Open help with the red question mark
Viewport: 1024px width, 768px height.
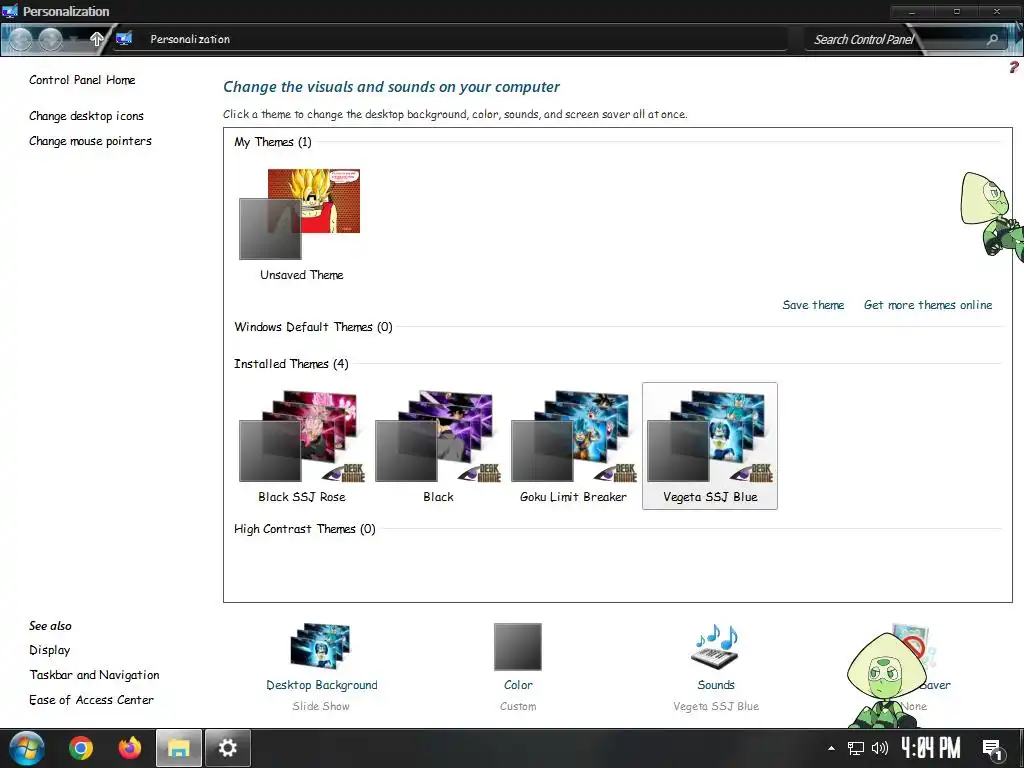coord(1014,67)
